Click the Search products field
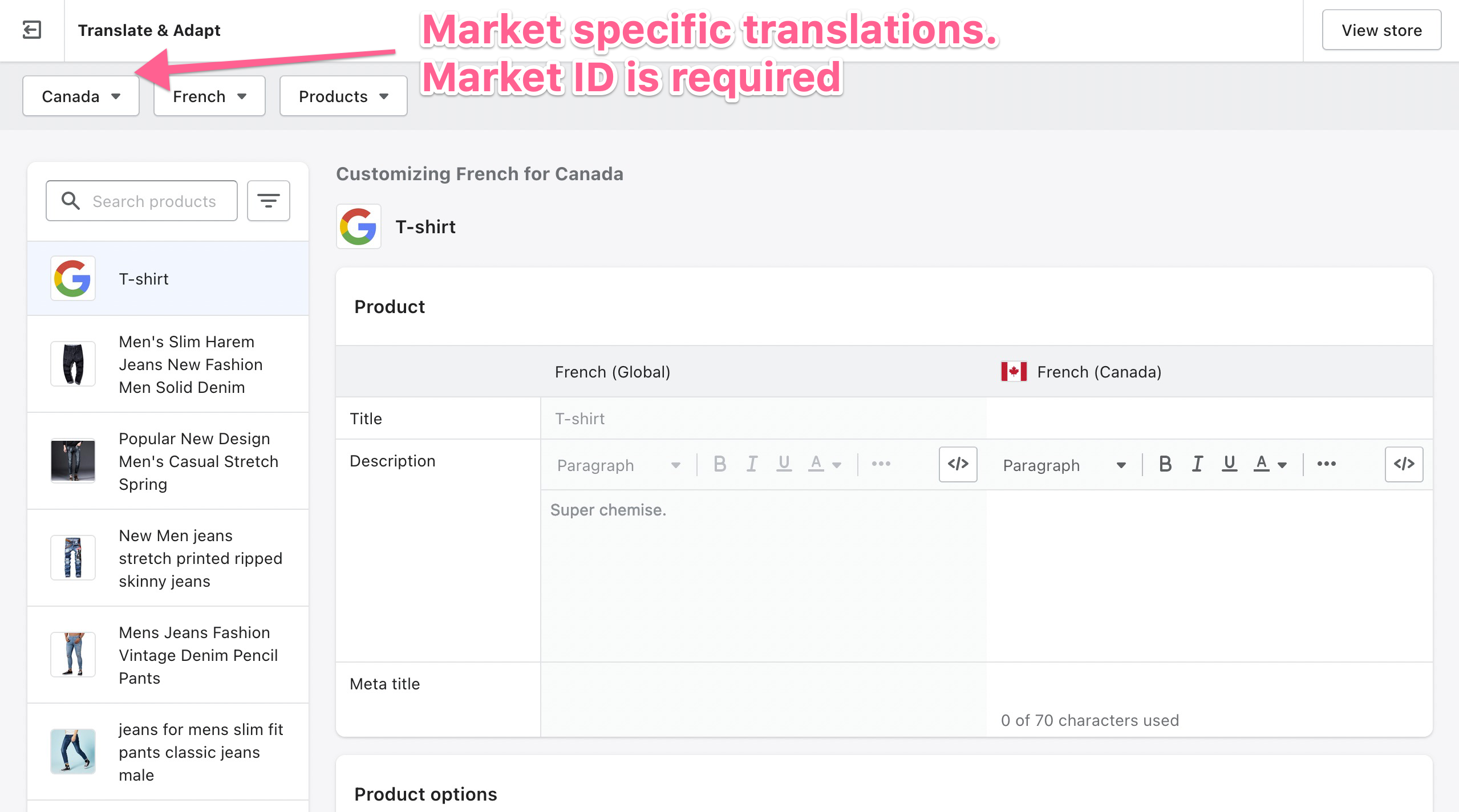The height and width of the screenshot is (812, 1459). (141, 201)
